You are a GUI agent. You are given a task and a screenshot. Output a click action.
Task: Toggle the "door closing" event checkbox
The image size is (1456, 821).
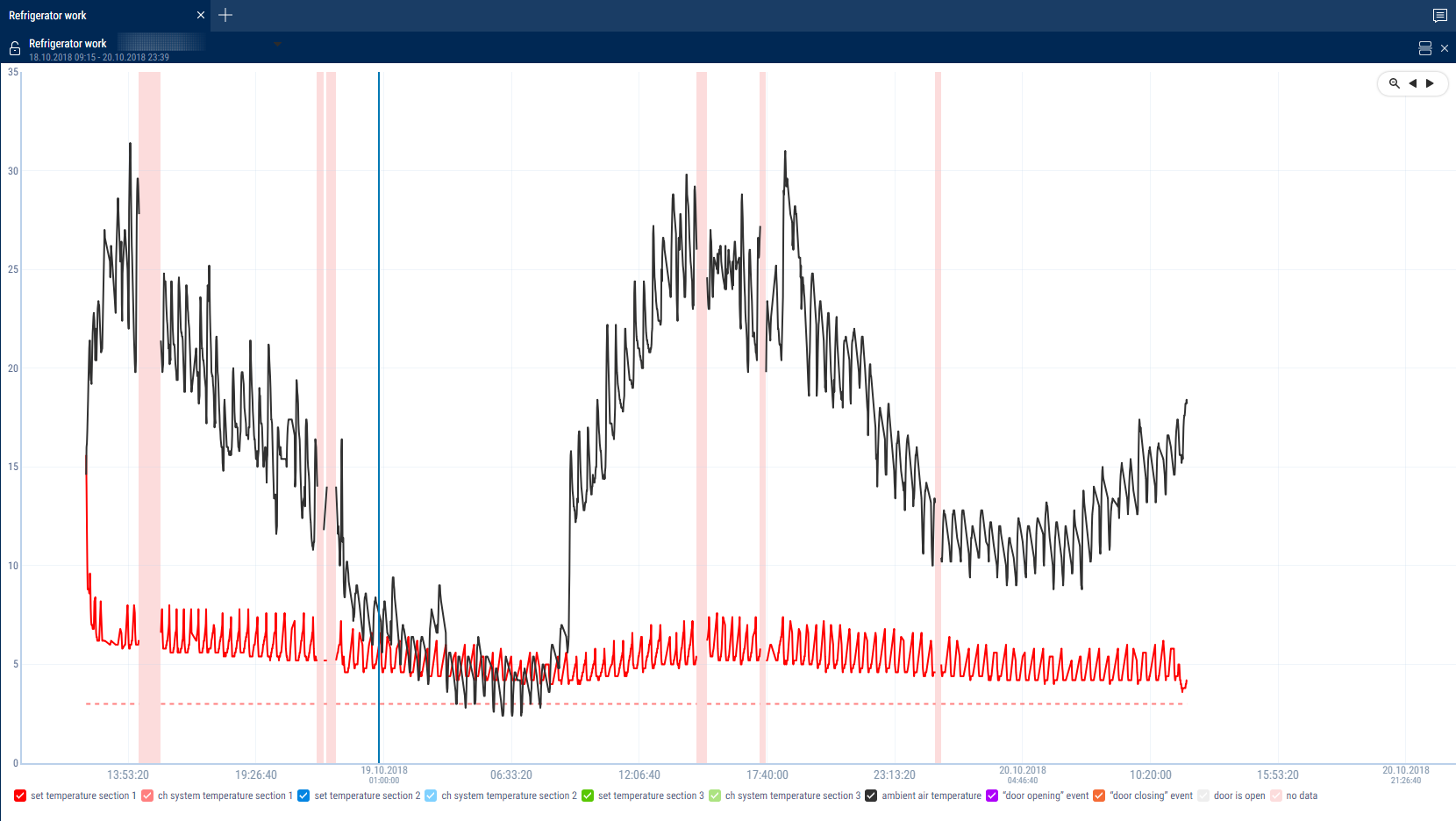[x=1099, y=796]
